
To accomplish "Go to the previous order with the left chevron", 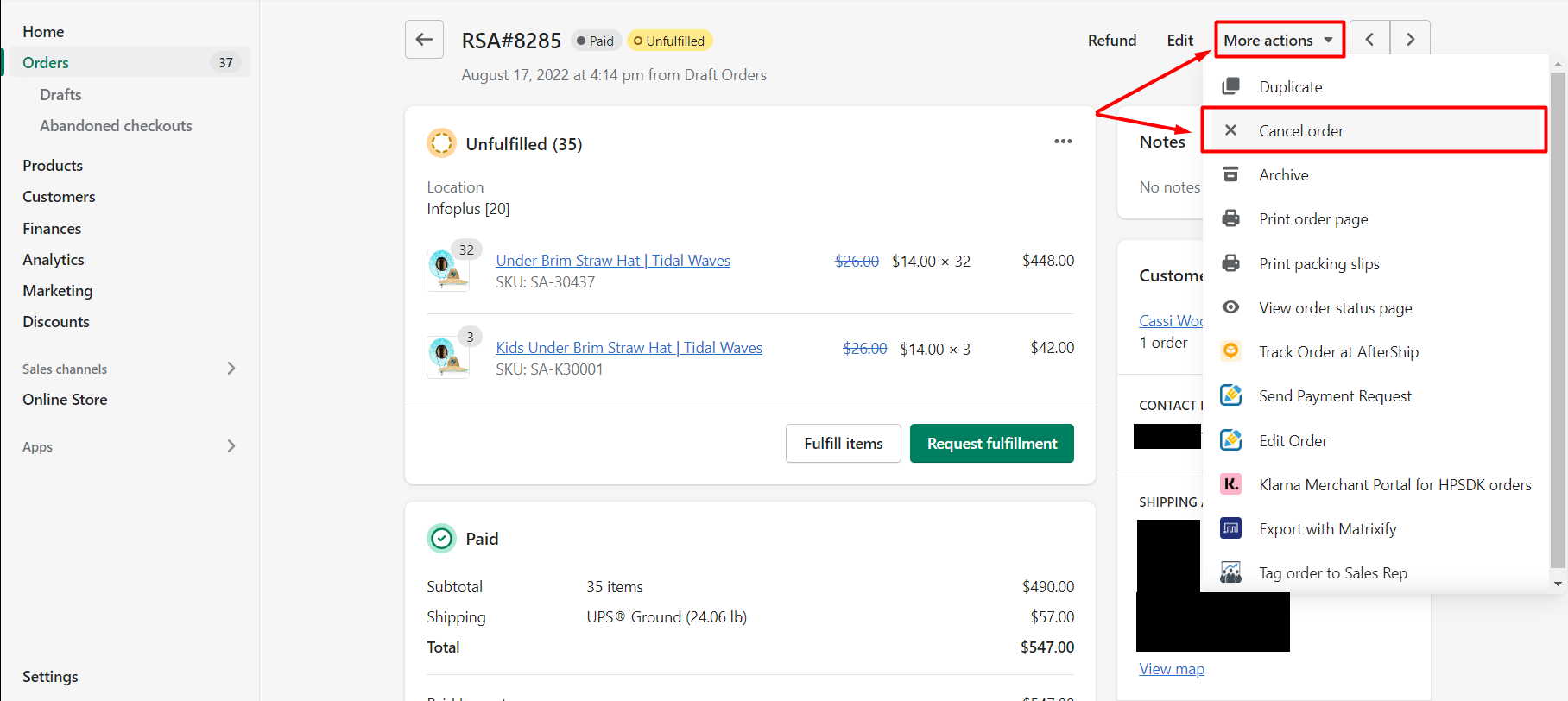I will click(x=1369, y=40).
